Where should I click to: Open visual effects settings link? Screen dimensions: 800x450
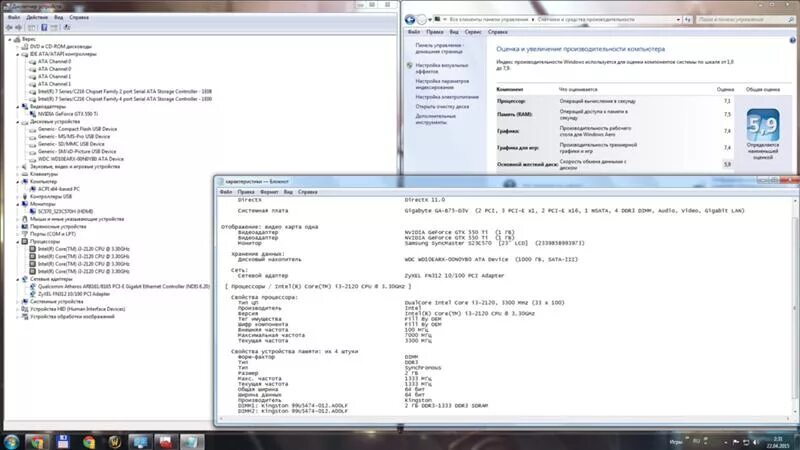point(441,68)
